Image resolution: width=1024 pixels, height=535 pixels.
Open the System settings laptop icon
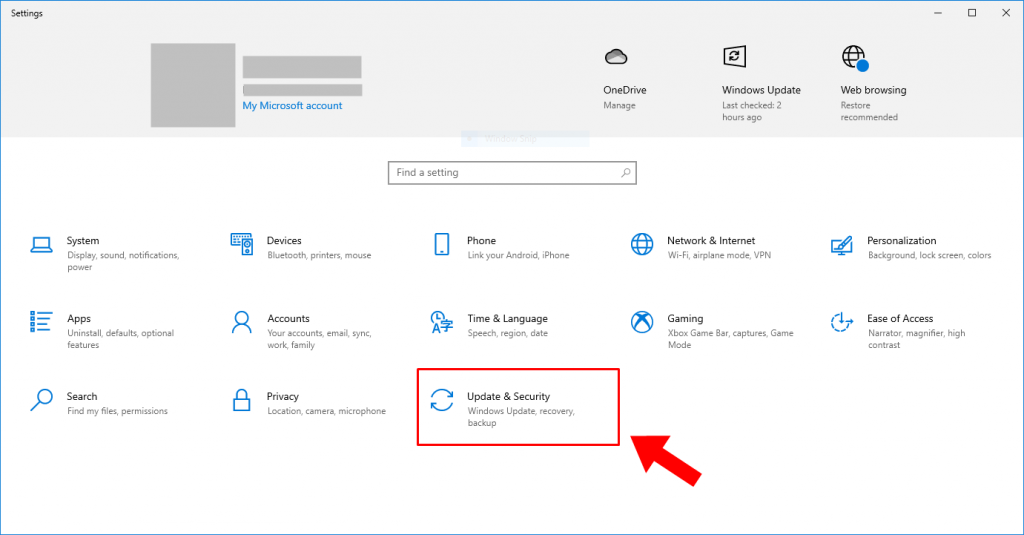point(41,245)
